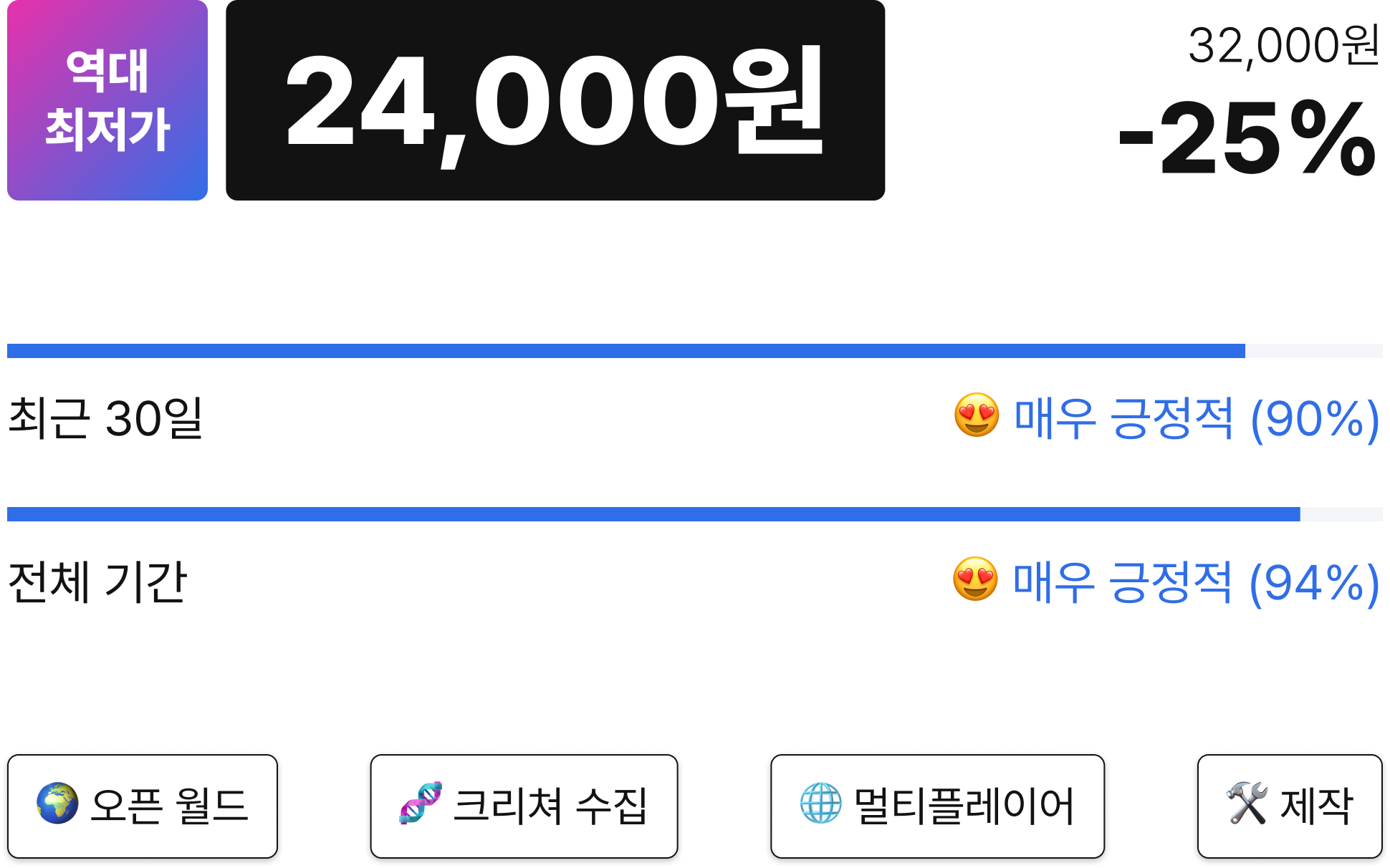Open the 제작 tag
The image size is (1390, 868).
pyautogui.click(x=1290, y=806)
